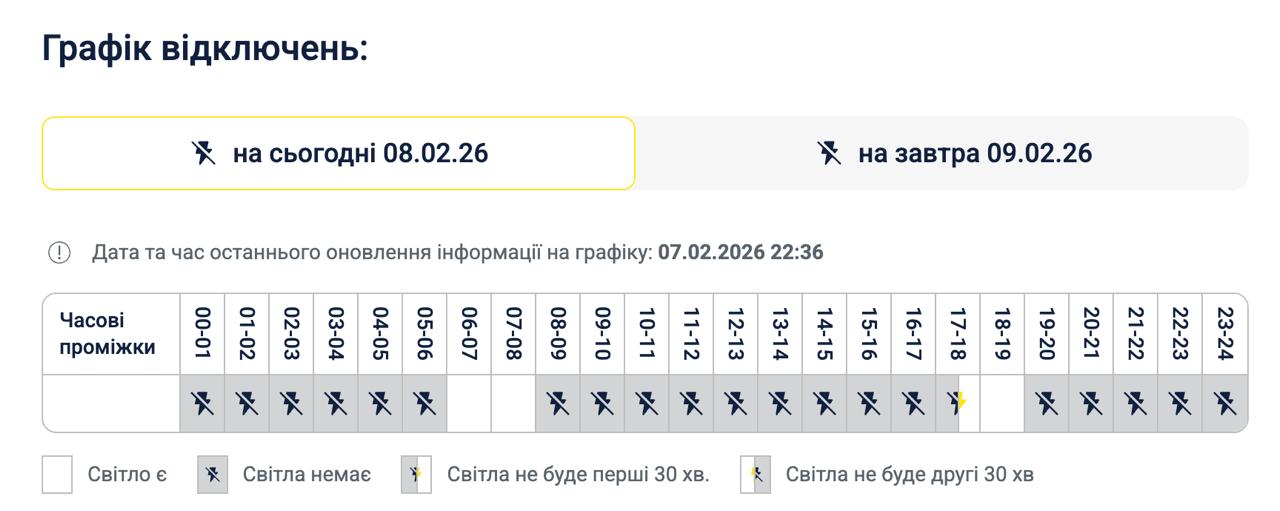Screen dimensions: 1280x511
Task: Click the empty power-on cell under 06-07
Action: click(x=469, y=404)
